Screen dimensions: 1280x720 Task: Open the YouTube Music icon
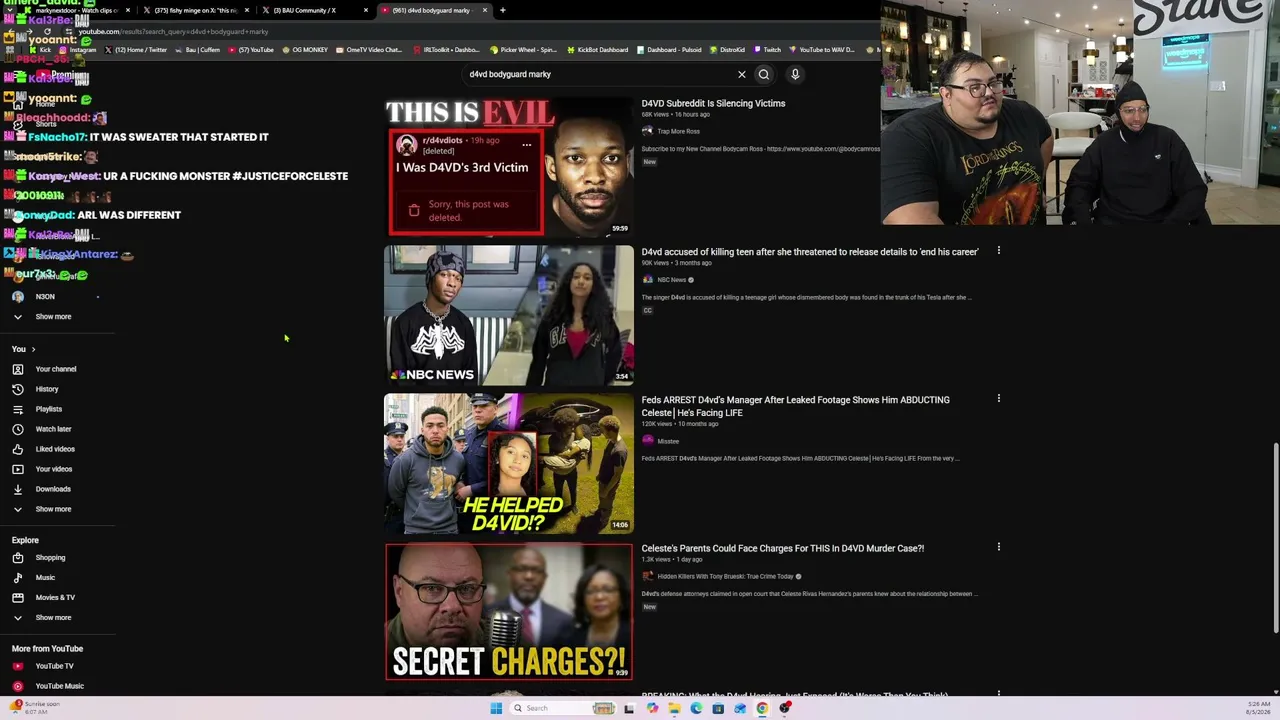tap(17, 686)
